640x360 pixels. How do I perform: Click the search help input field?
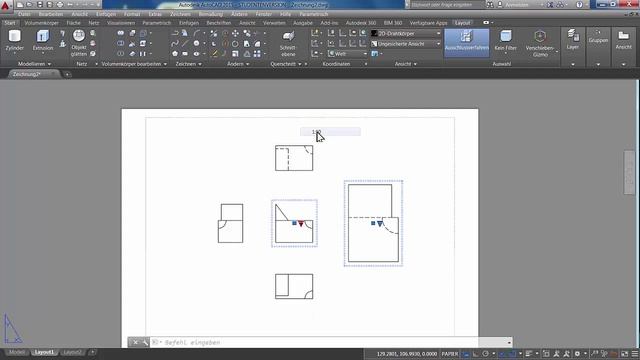coord(447,5)
